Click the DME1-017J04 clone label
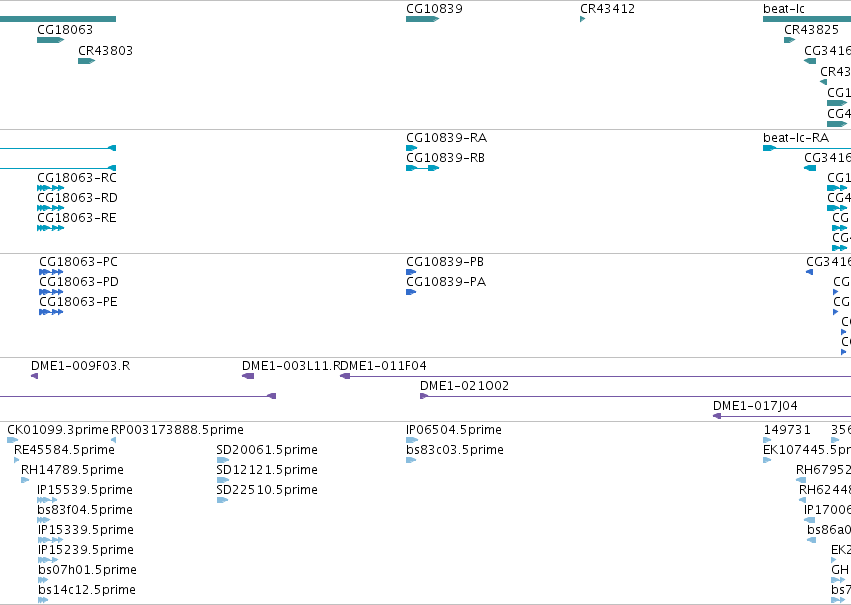 coord(755,406)
